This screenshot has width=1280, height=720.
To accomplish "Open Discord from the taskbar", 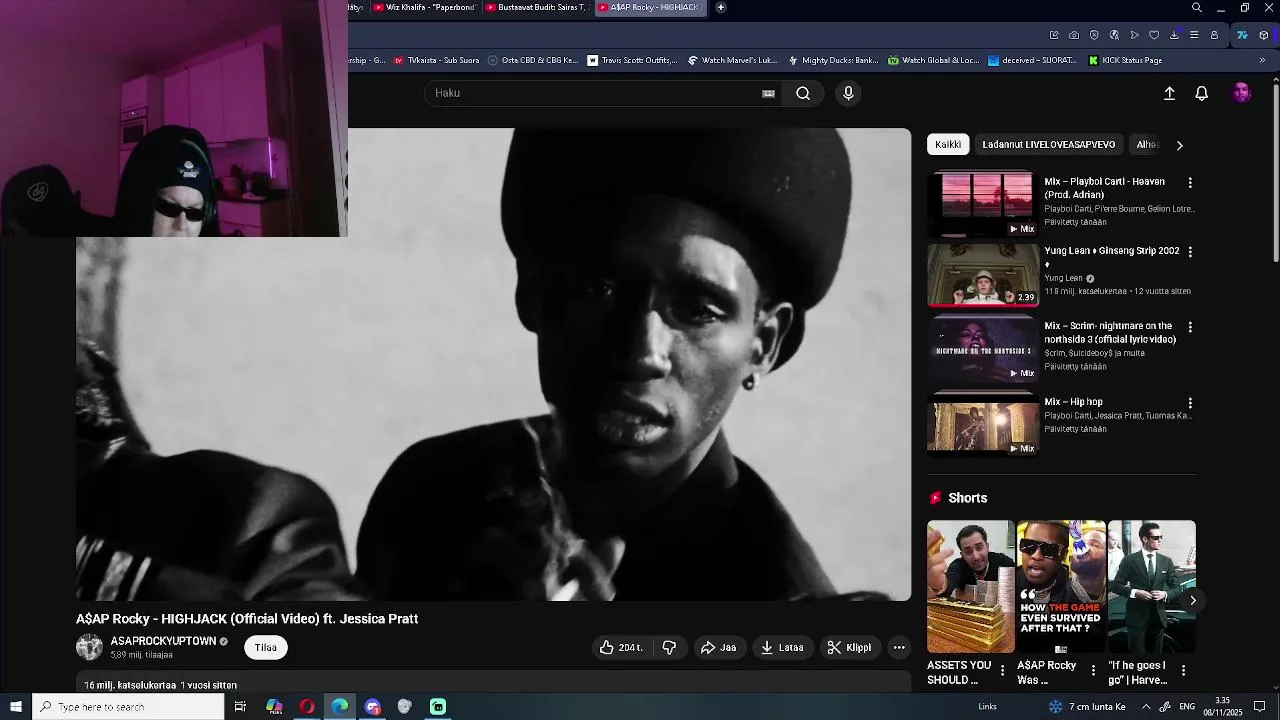I will 373,707.
